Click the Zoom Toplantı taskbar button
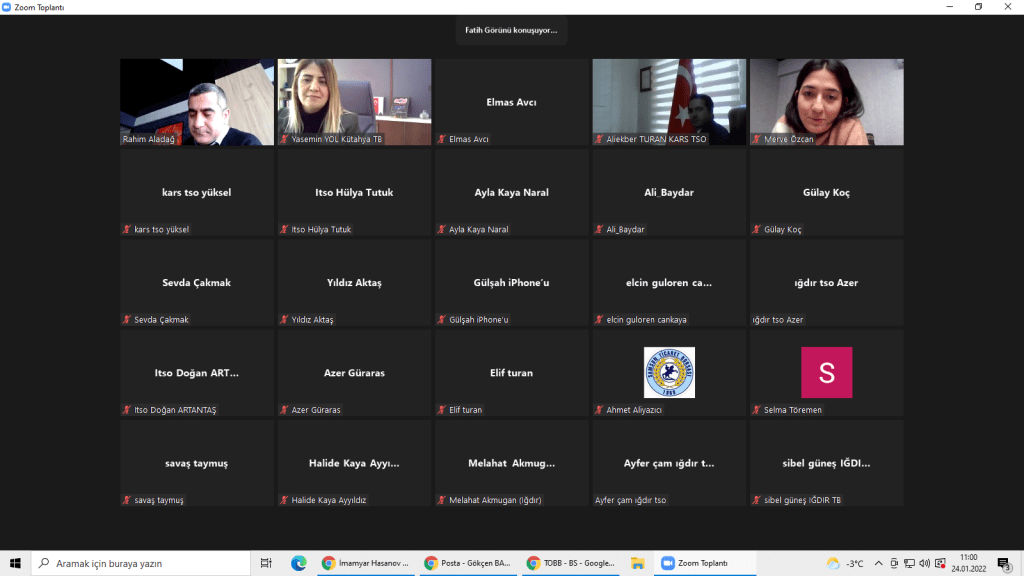The height and width of the screenshot is (576, 1024). (x=697, y=563)
